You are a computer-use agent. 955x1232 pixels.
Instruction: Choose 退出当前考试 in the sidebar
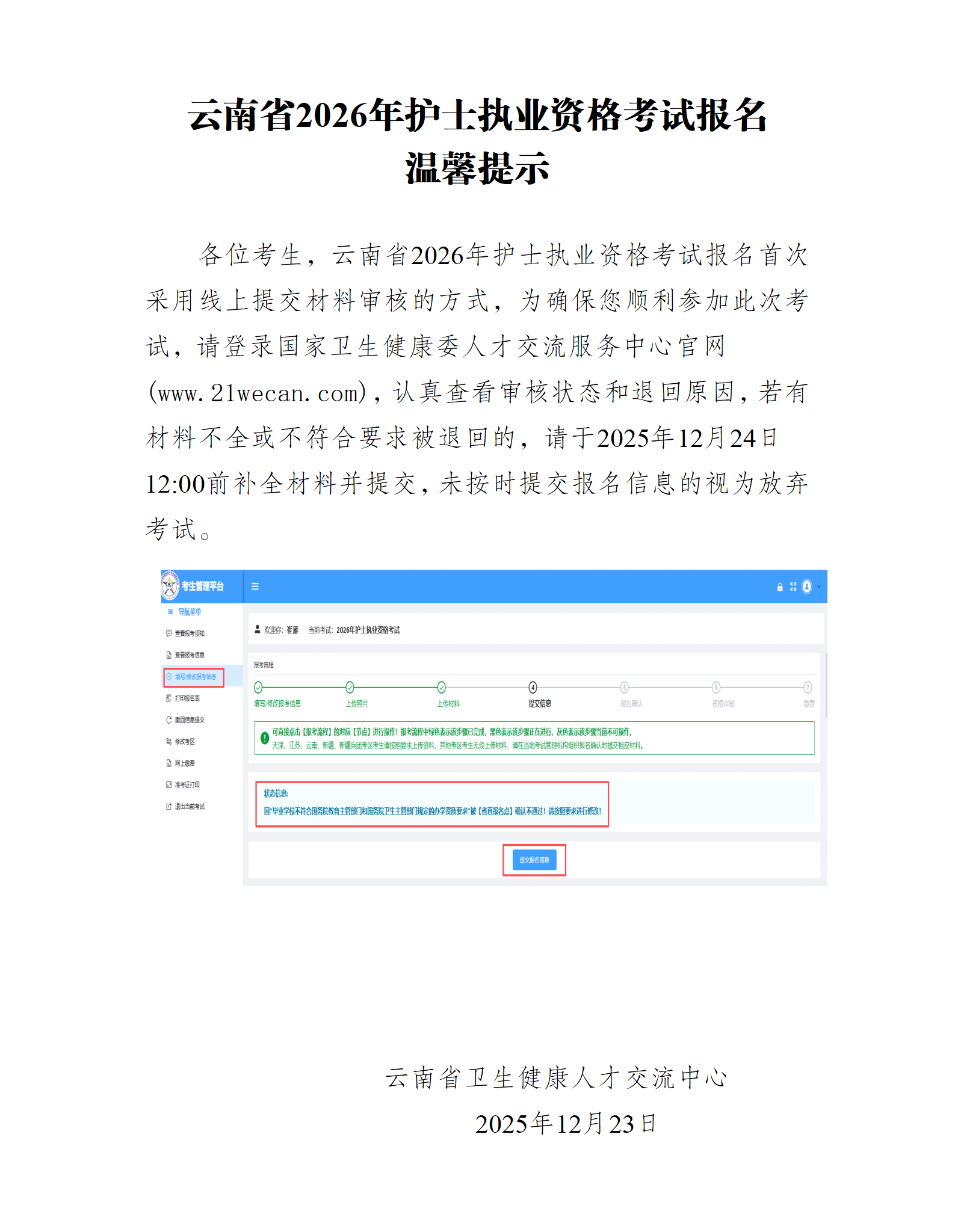pyautogui.click(x=190, y=807)
